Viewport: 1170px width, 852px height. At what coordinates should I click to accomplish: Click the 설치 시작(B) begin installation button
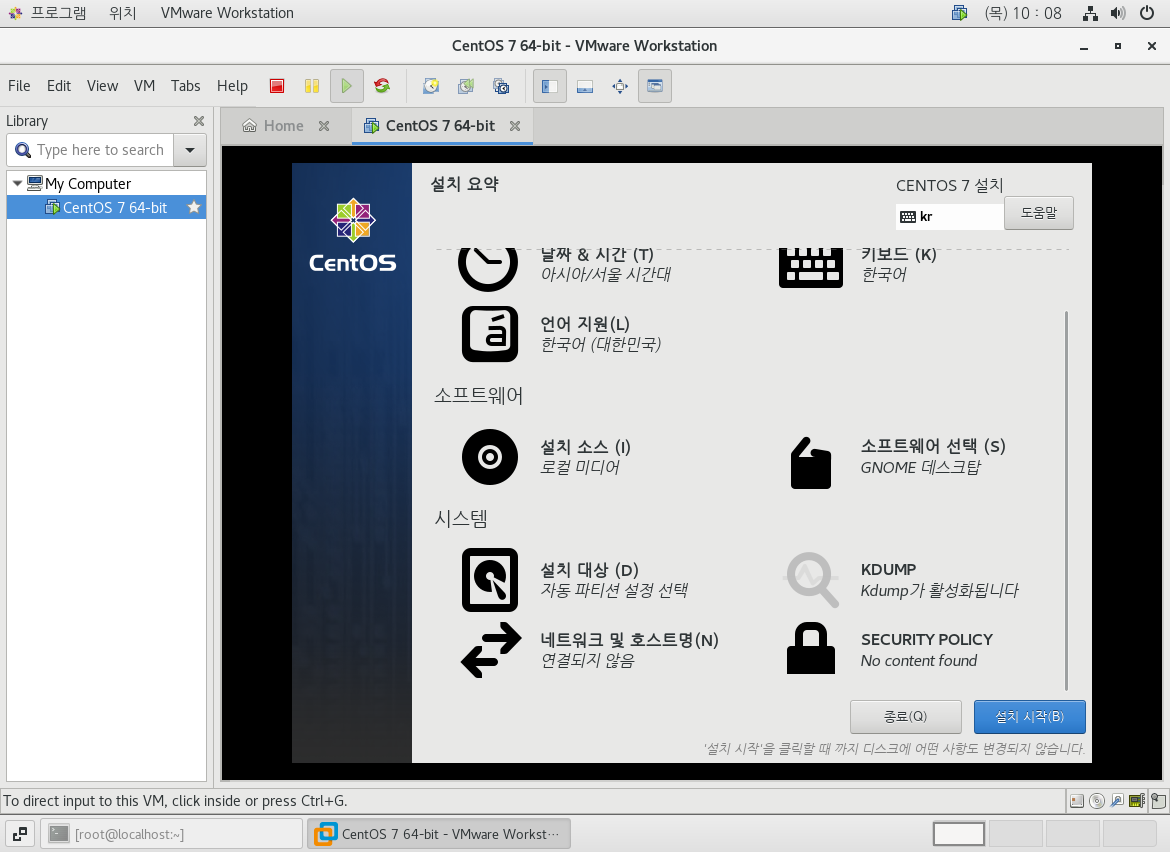[x=1029, y=717]
